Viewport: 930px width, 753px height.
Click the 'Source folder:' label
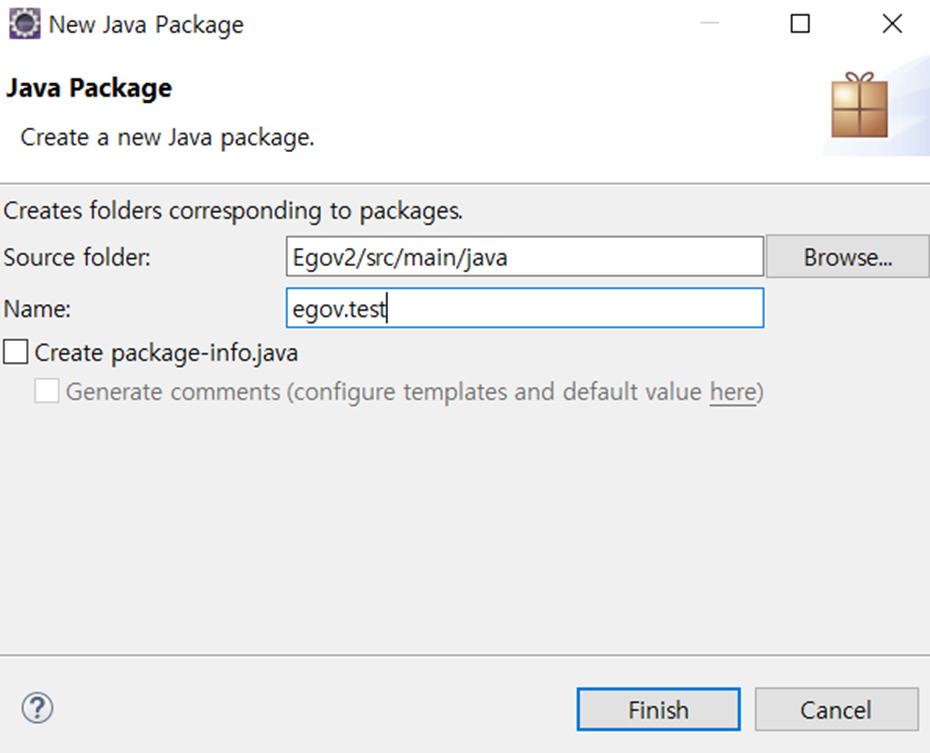pyautogui.click(x=77, y=257)
